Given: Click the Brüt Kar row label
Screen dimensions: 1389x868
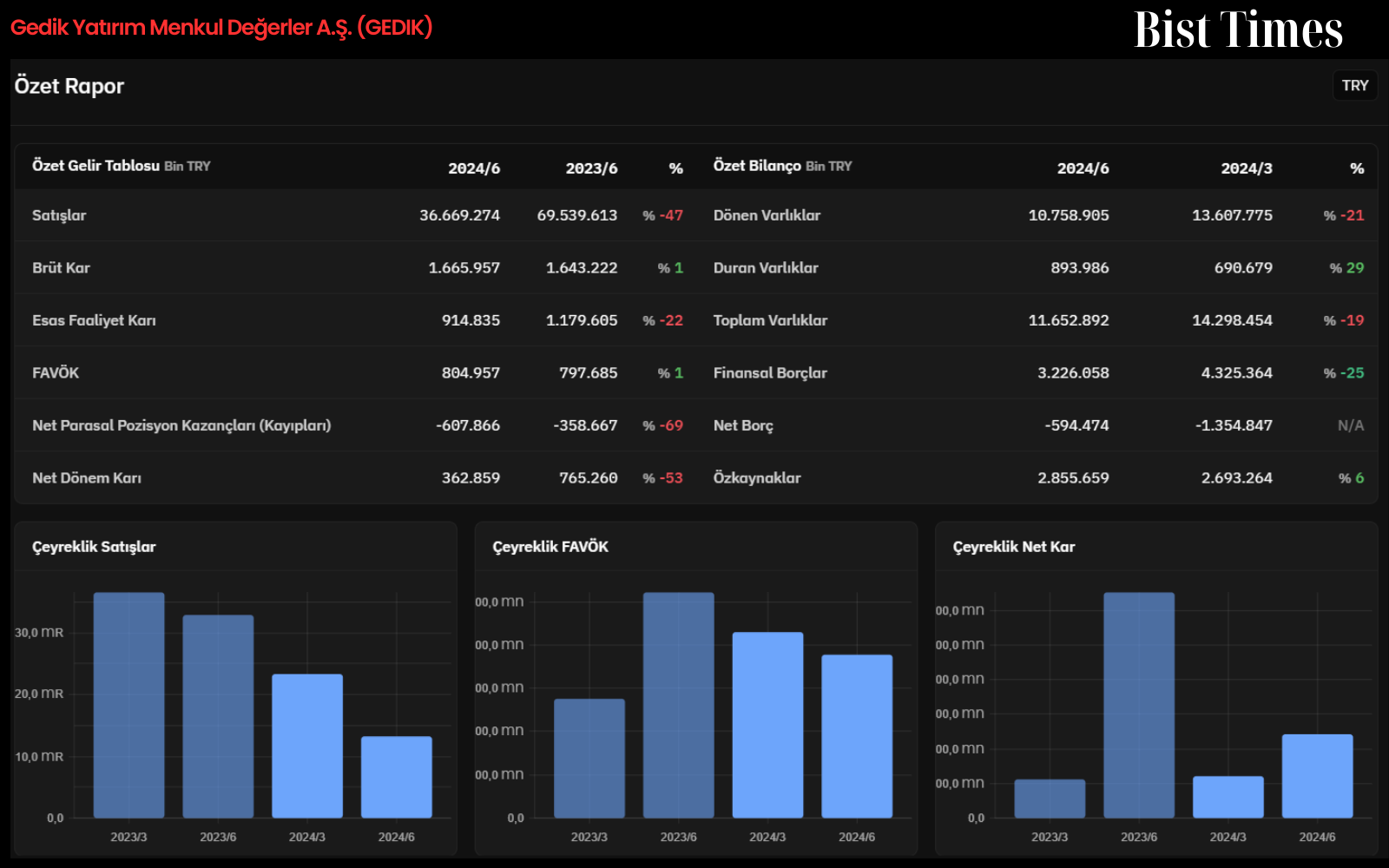Looking at the screenshot, I should tap(61, 268).
